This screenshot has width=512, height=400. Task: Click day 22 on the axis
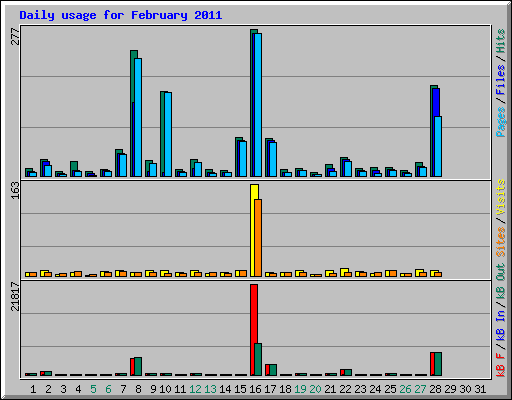pos(345,389)
